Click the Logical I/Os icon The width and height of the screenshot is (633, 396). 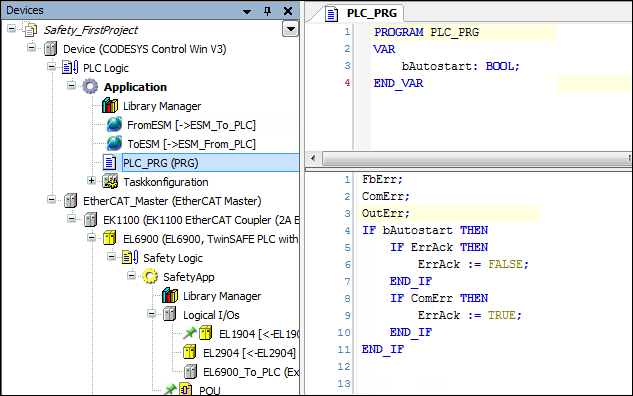click(x=170, y=314)
